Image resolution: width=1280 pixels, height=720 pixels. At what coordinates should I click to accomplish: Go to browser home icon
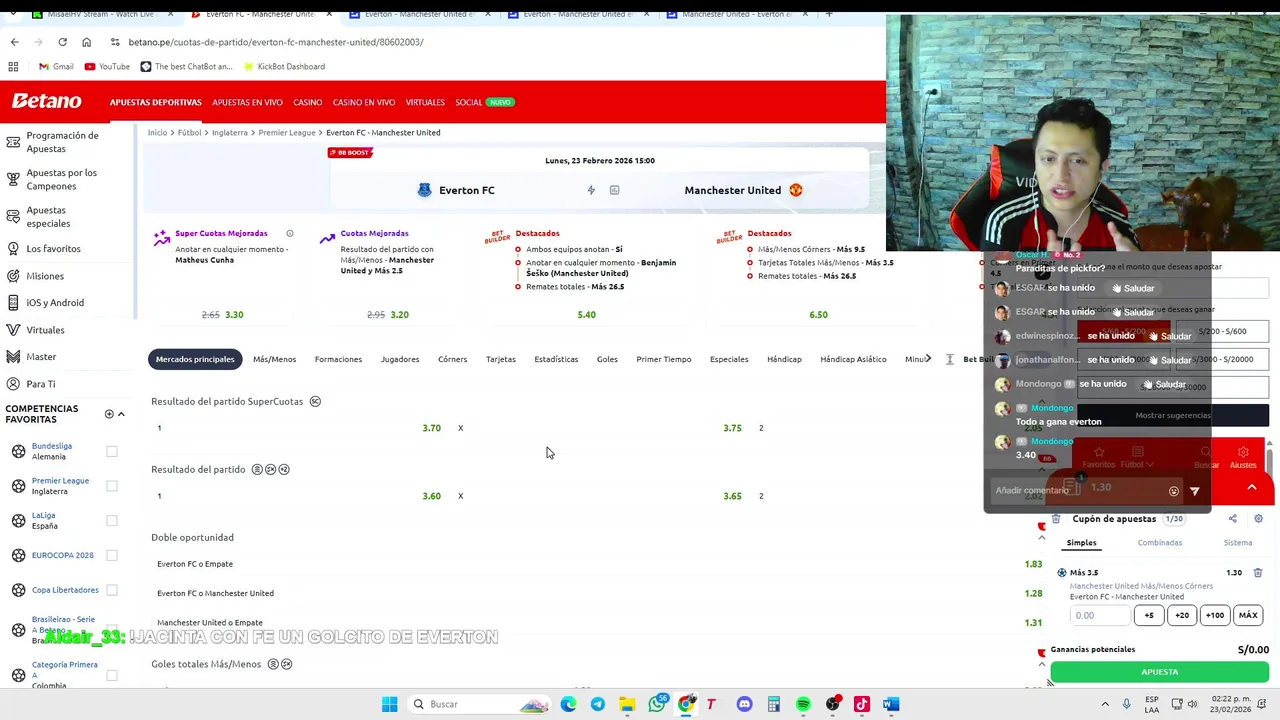[86, 42]
